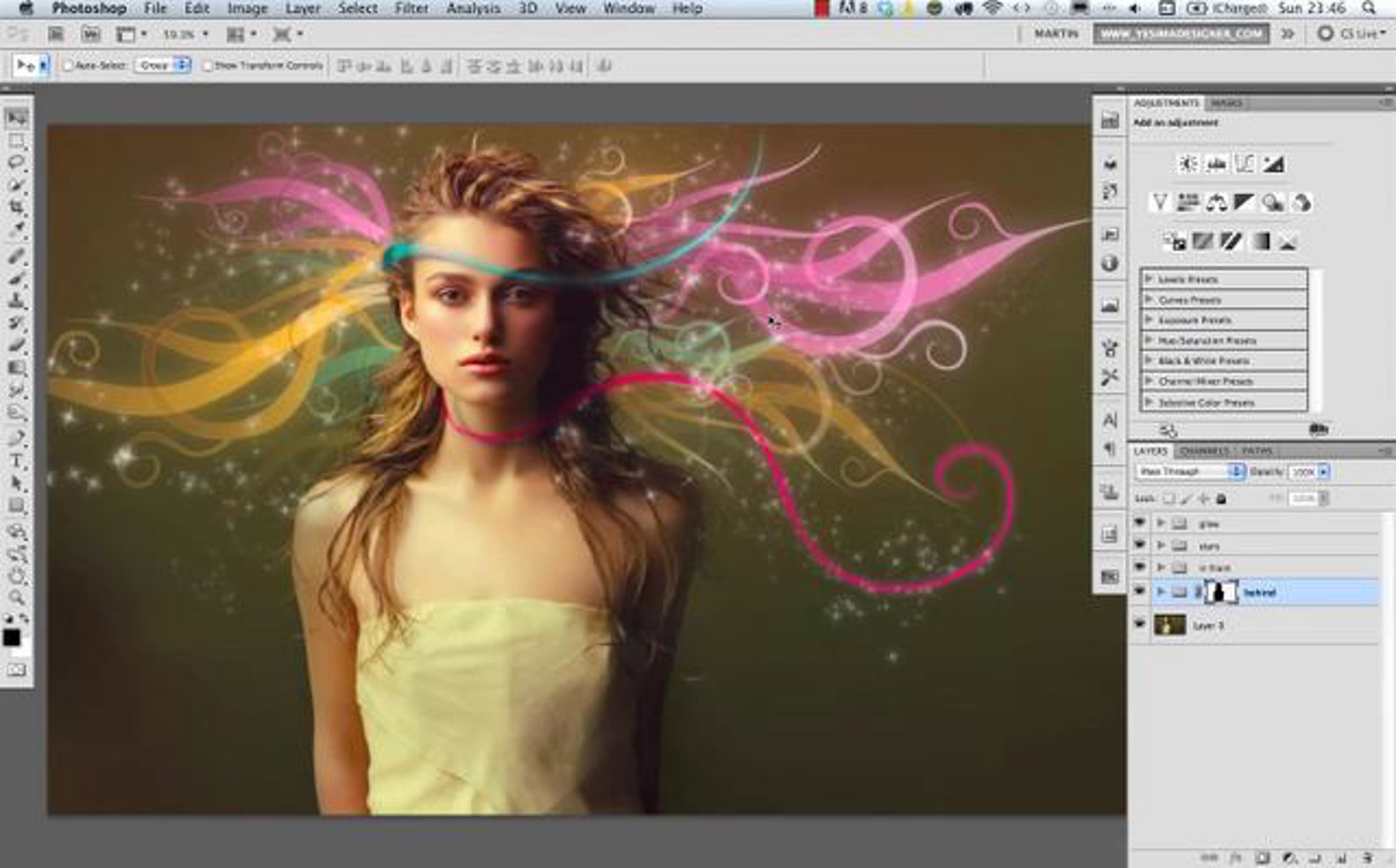The height and width of the screenshot is (868, 1396).
Task: Open the Filter menu
Action: pos(411,9)
